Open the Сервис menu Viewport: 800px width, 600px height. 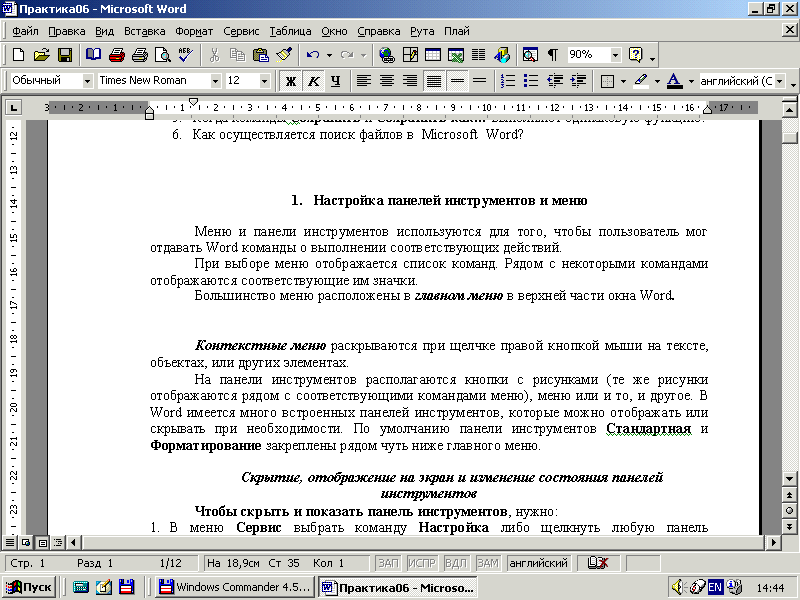pyautogui.click(x=241, y=31)
